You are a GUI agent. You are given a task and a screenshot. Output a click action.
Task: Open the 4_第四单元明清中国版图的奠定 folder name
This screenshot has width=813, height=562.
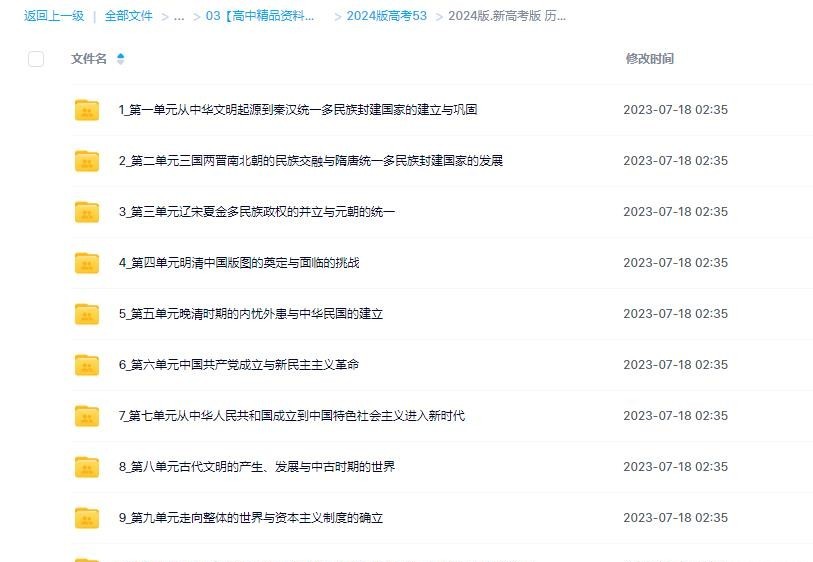[239, 263]
